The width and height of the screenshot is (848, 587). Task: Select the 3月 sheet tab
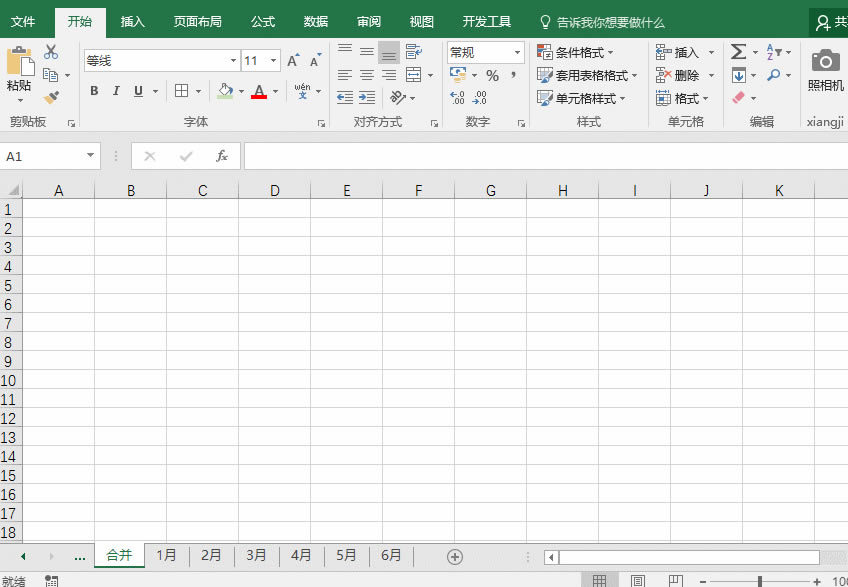256,555
